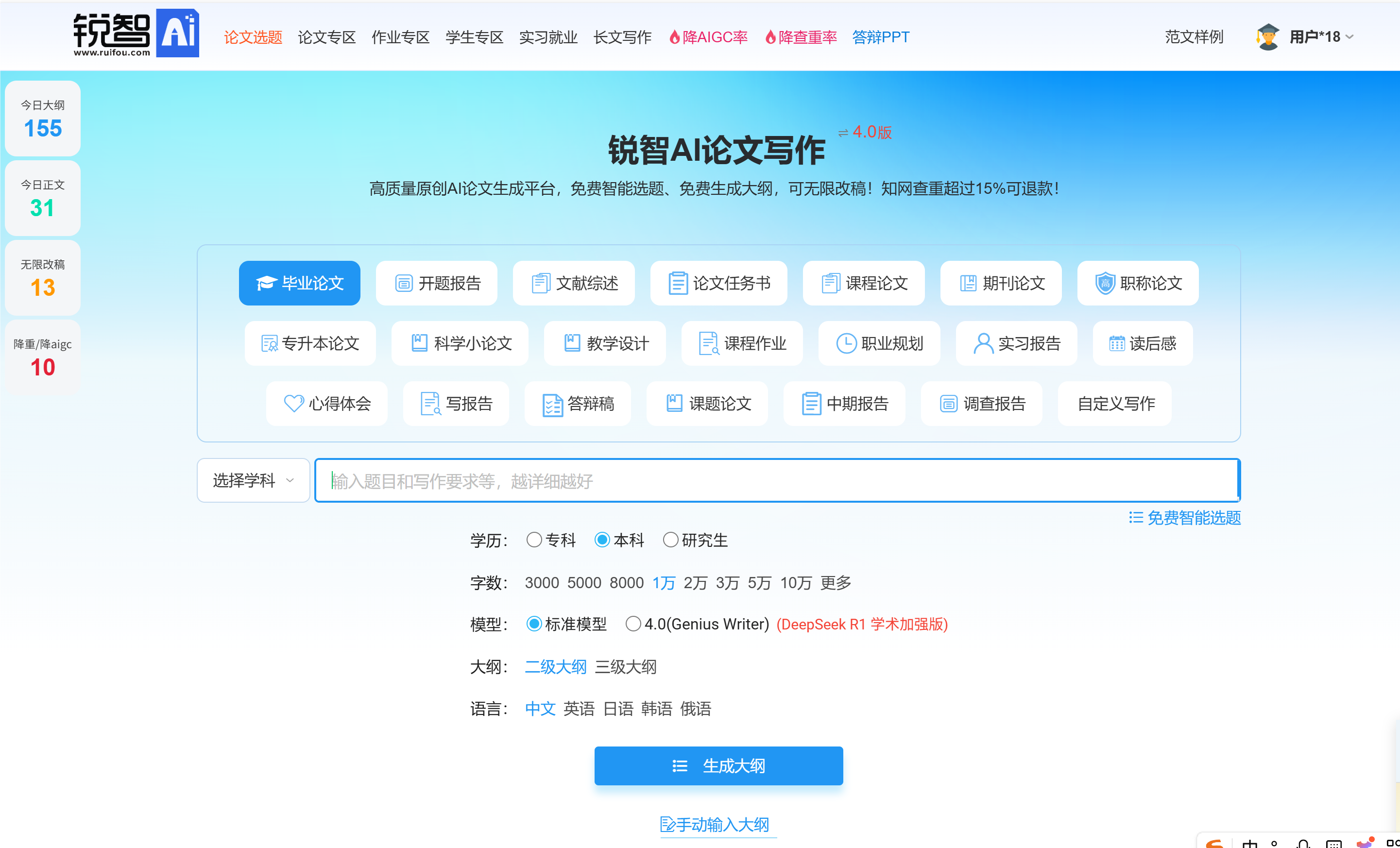Click the microphone icon in the IME toolbar

[1303, 844]
